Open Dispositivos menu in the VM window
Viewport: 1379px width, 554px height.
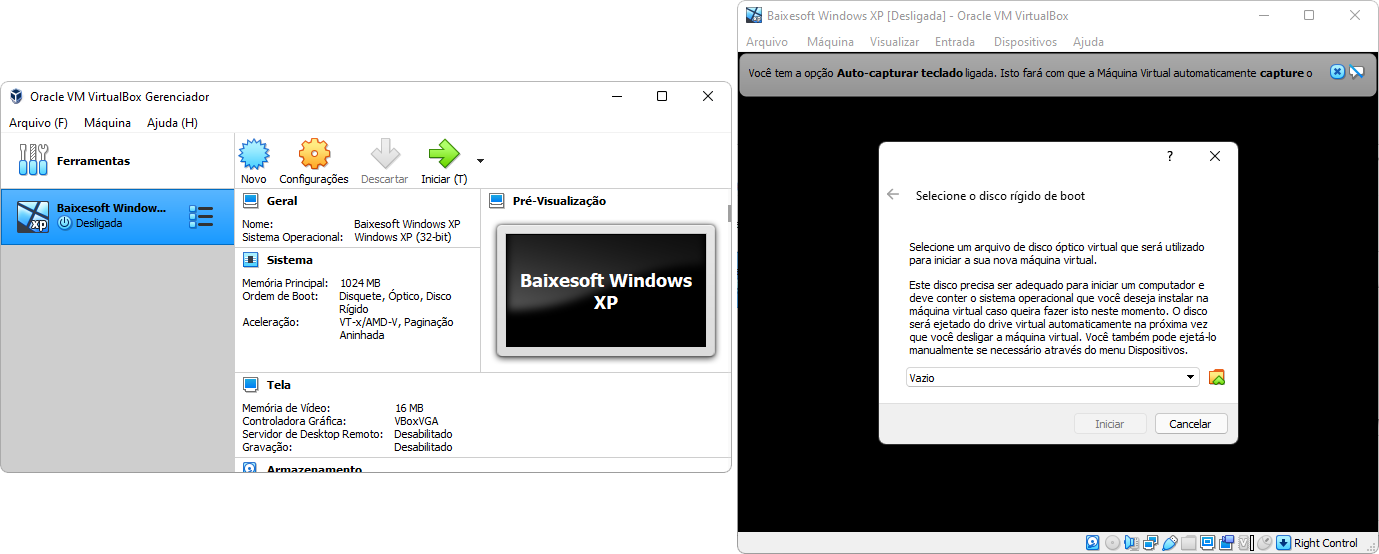1025,42
